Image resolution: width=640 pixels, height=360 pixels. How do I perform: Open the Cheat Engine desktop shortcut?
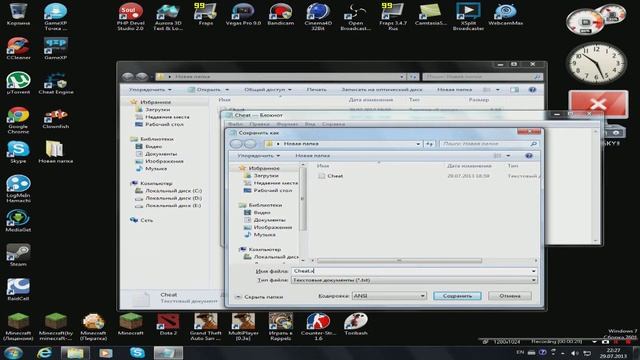56,83
